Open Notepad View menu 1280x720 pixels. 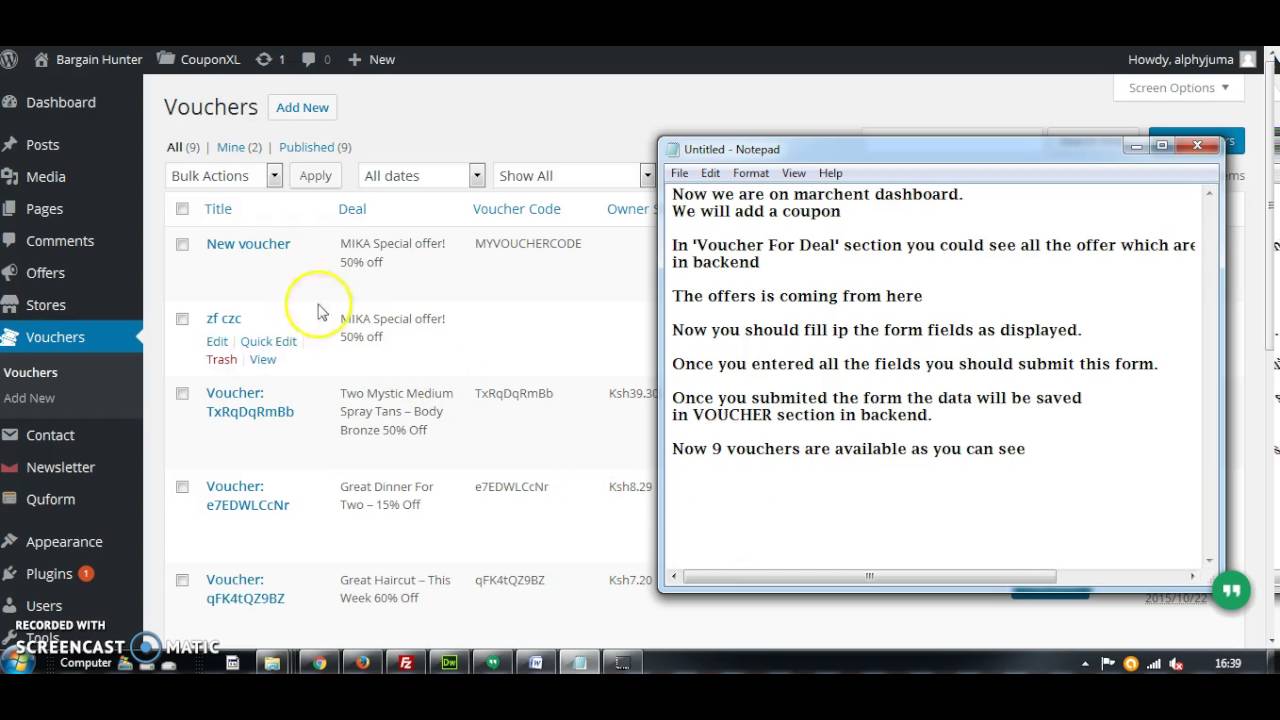(794, 173)
